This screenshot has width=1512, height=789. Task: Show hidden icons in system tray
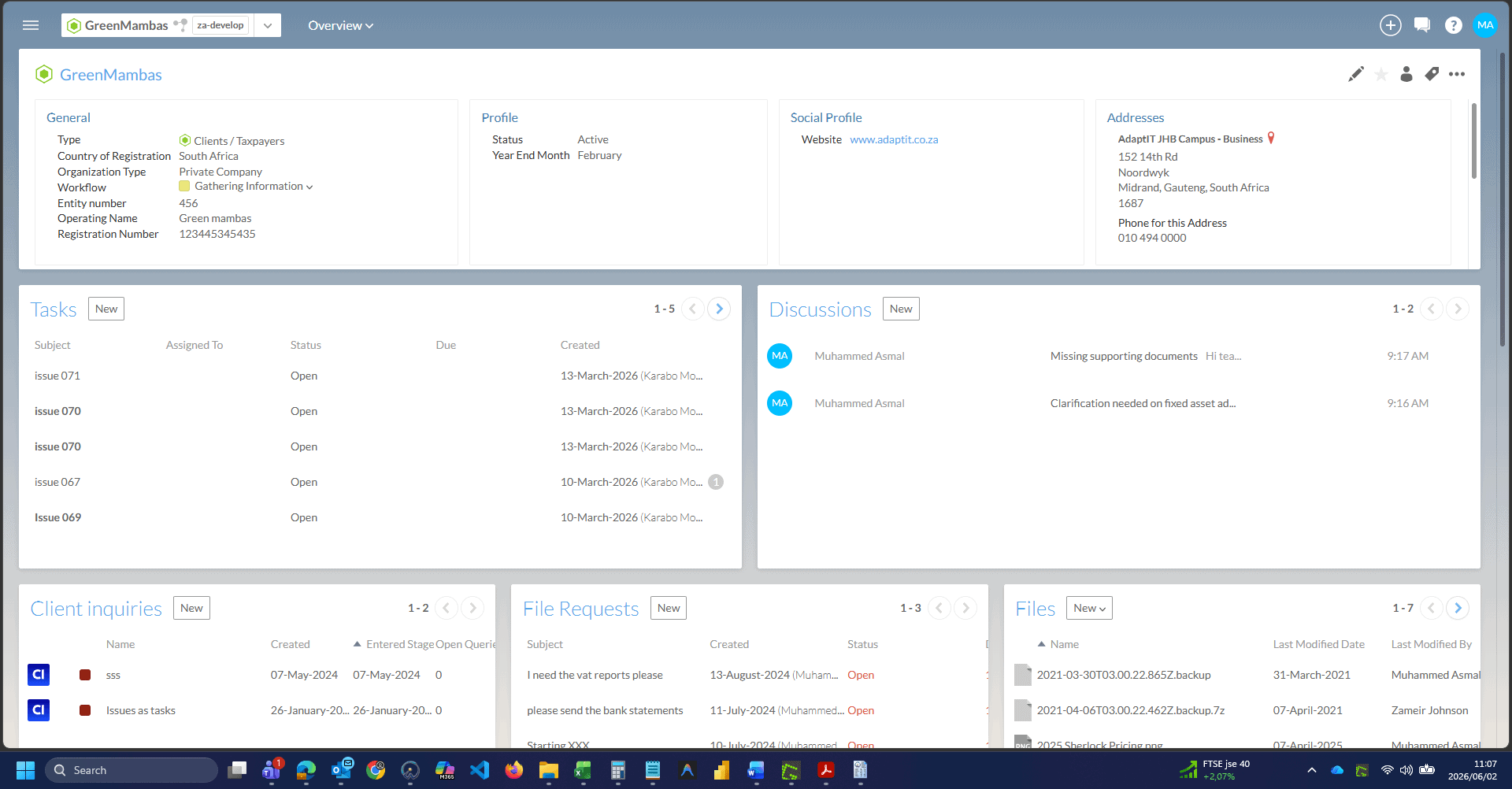pos(1311,770)
